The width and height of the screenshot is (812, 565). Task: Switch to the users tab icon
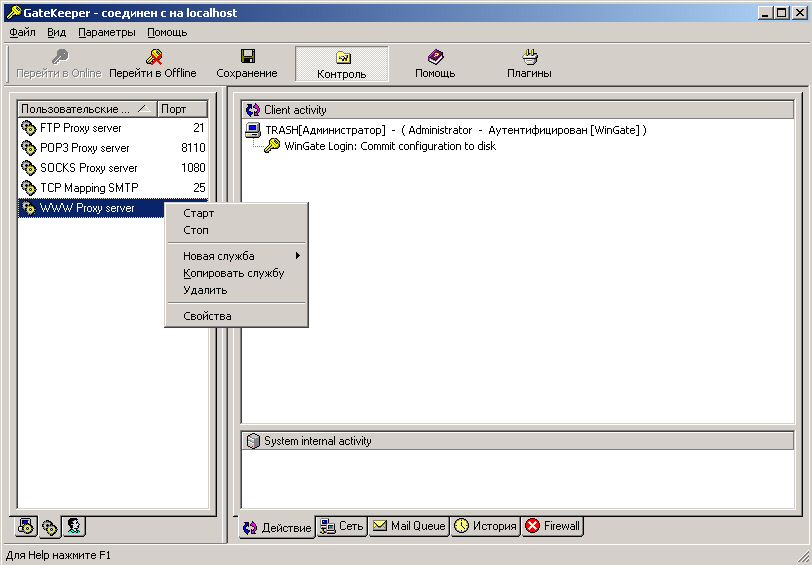click(74, 526)
